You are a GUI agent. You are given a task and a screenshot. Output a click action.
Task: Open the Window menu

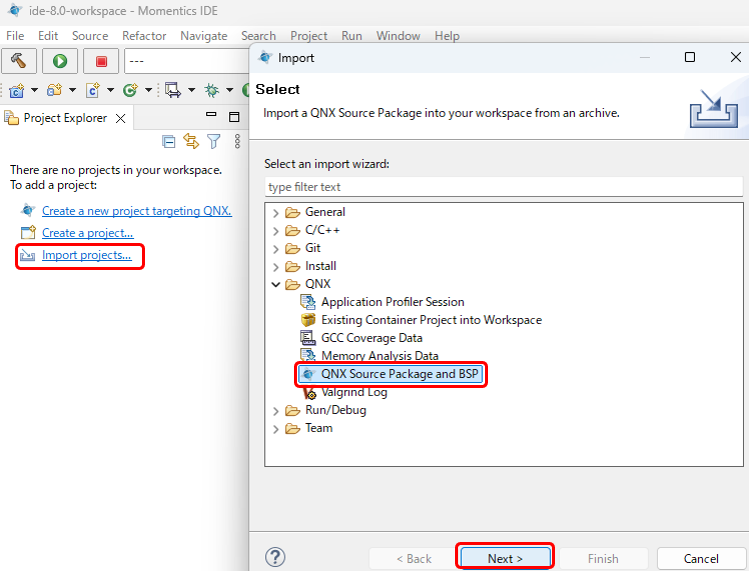point(398,36)
